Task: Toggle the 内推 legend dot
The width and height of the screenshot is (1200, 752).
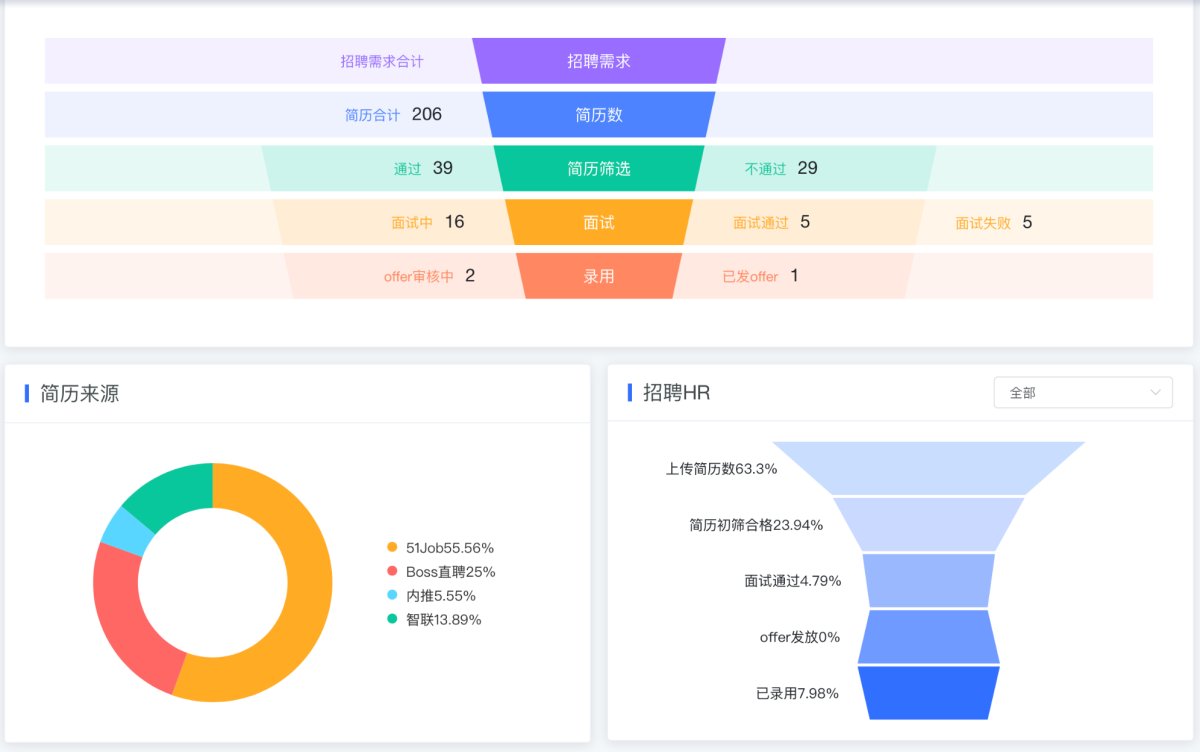Action: 392,595
